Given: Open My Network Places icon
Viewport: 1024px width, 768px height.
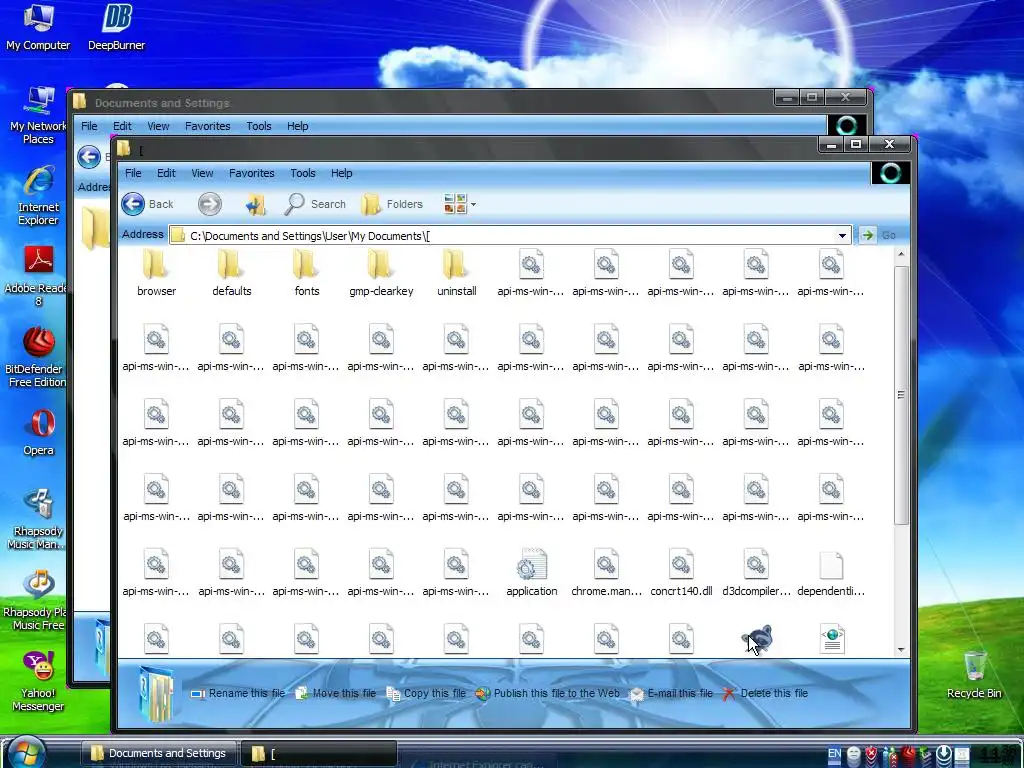Looking at the screenshot, I should pyautogui.click(x=38, y=115).
